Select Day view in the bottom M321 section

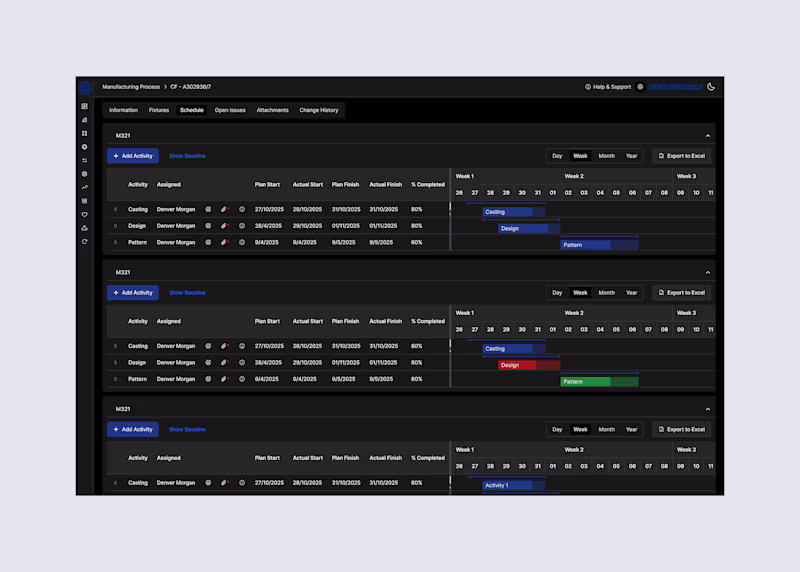click(557, 430)
